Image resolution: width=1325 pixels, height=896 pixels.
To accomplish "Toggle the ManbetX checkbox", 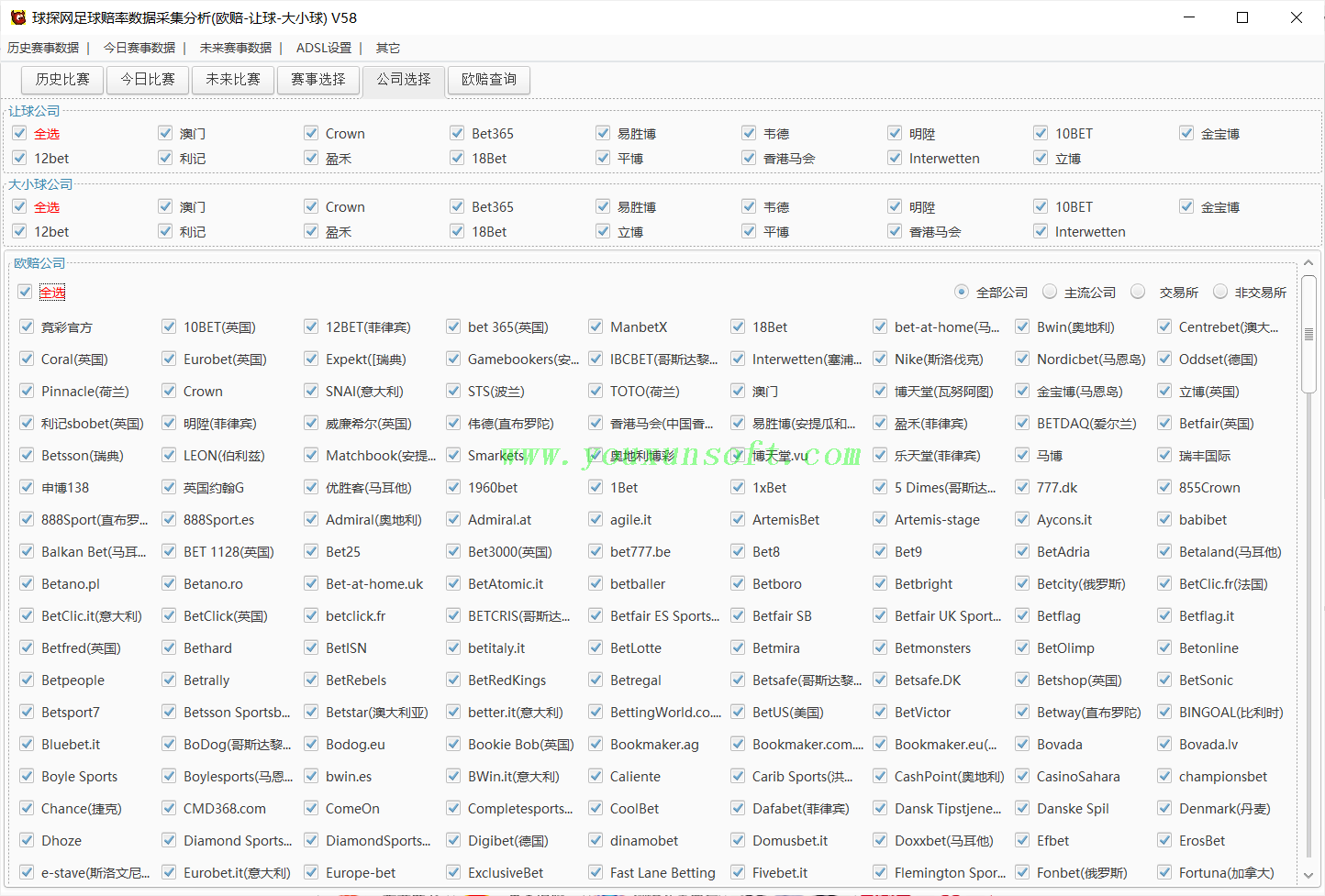I will click(596, 326).
